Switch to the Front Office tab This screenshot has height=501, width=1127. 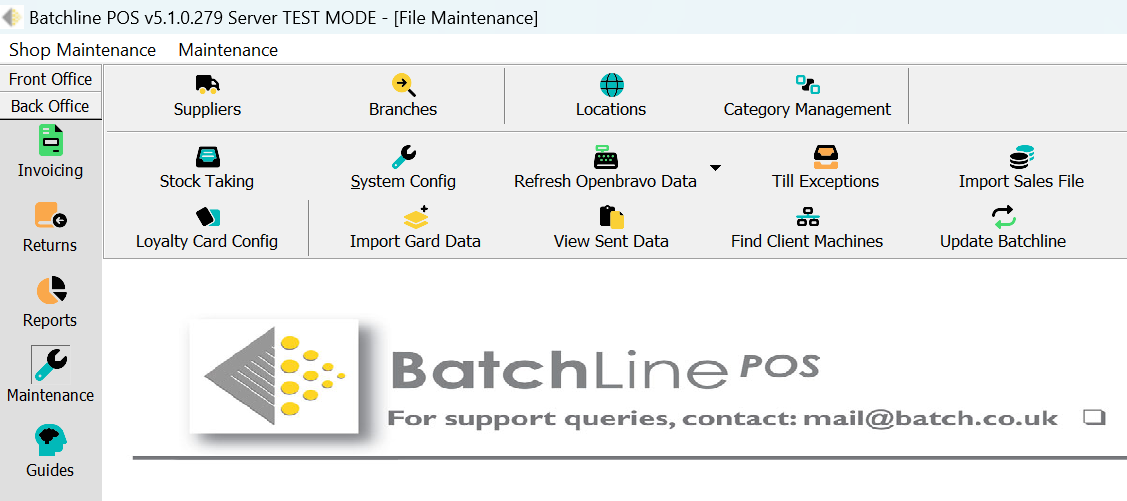click(50, 79)
